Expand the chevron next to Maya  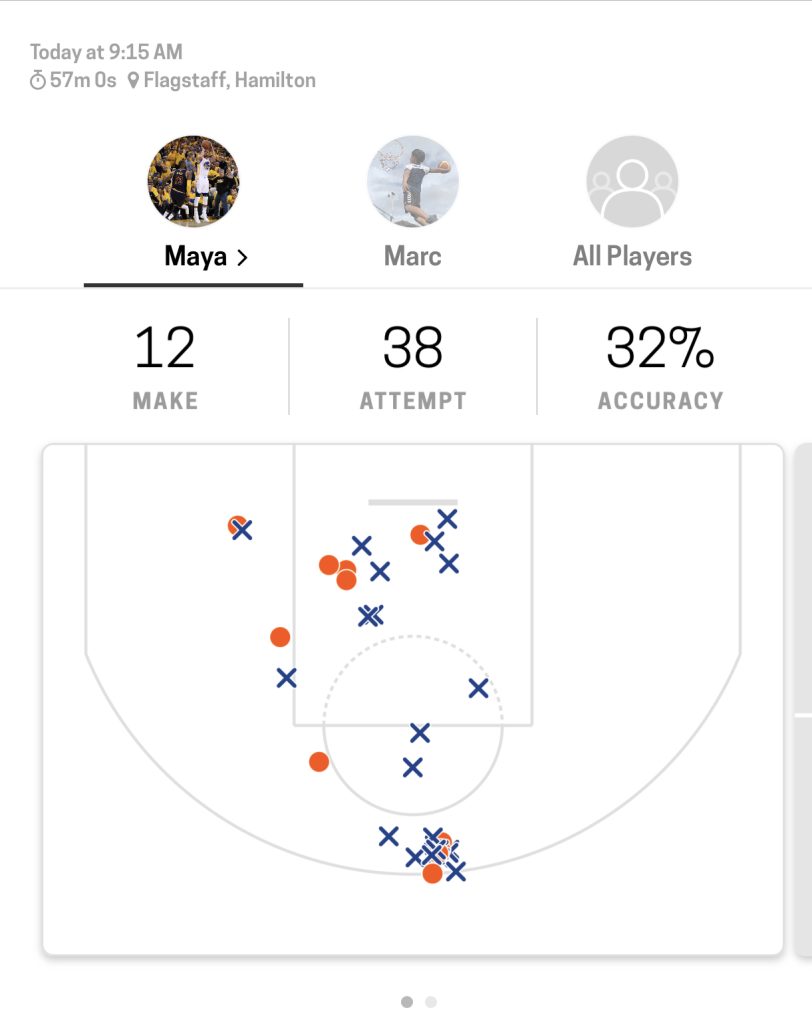[x=241, y=257]
